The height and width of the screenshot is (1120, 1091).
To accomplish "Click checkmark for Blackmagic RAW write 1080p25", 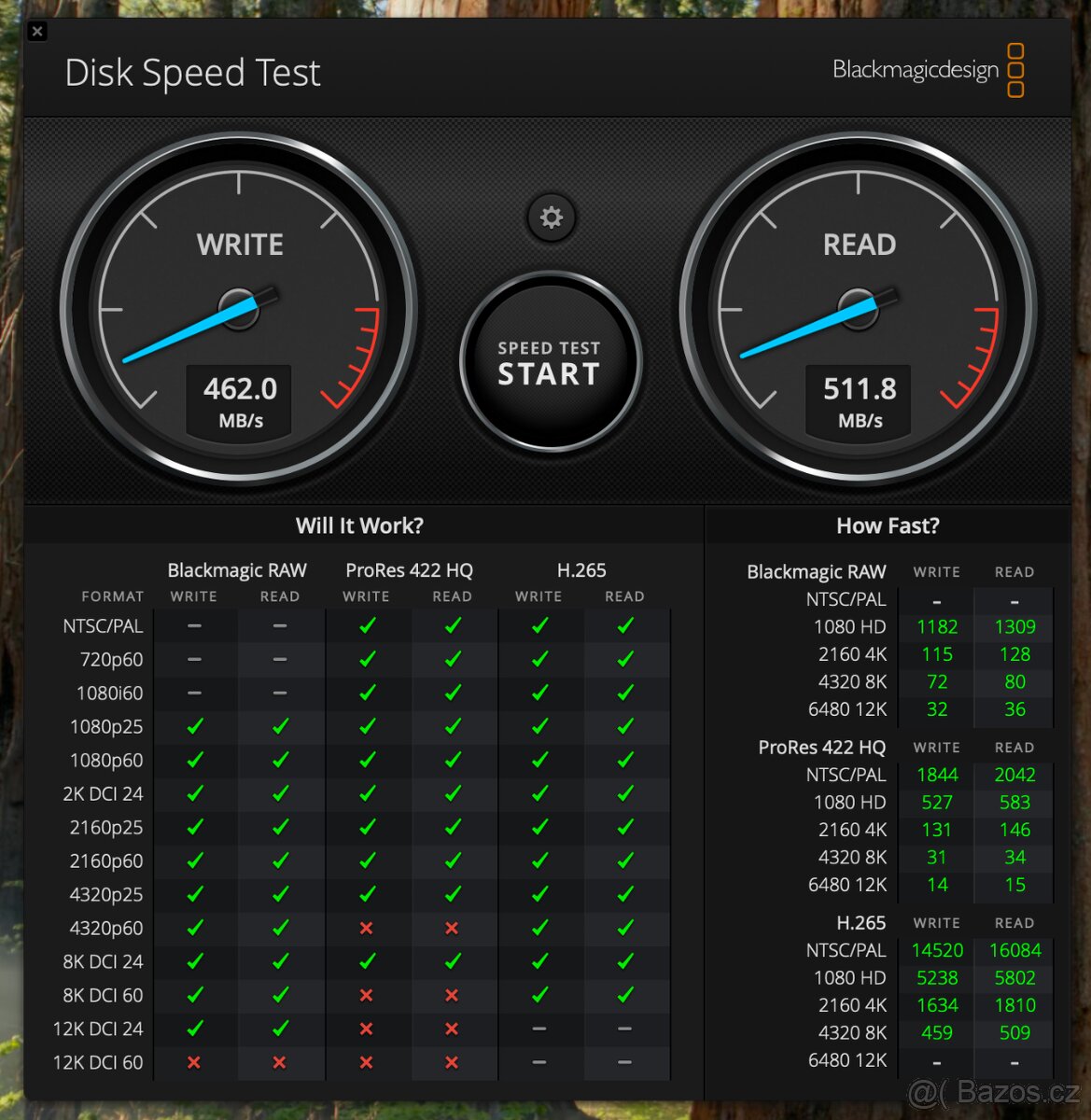I will click(194, 726).
